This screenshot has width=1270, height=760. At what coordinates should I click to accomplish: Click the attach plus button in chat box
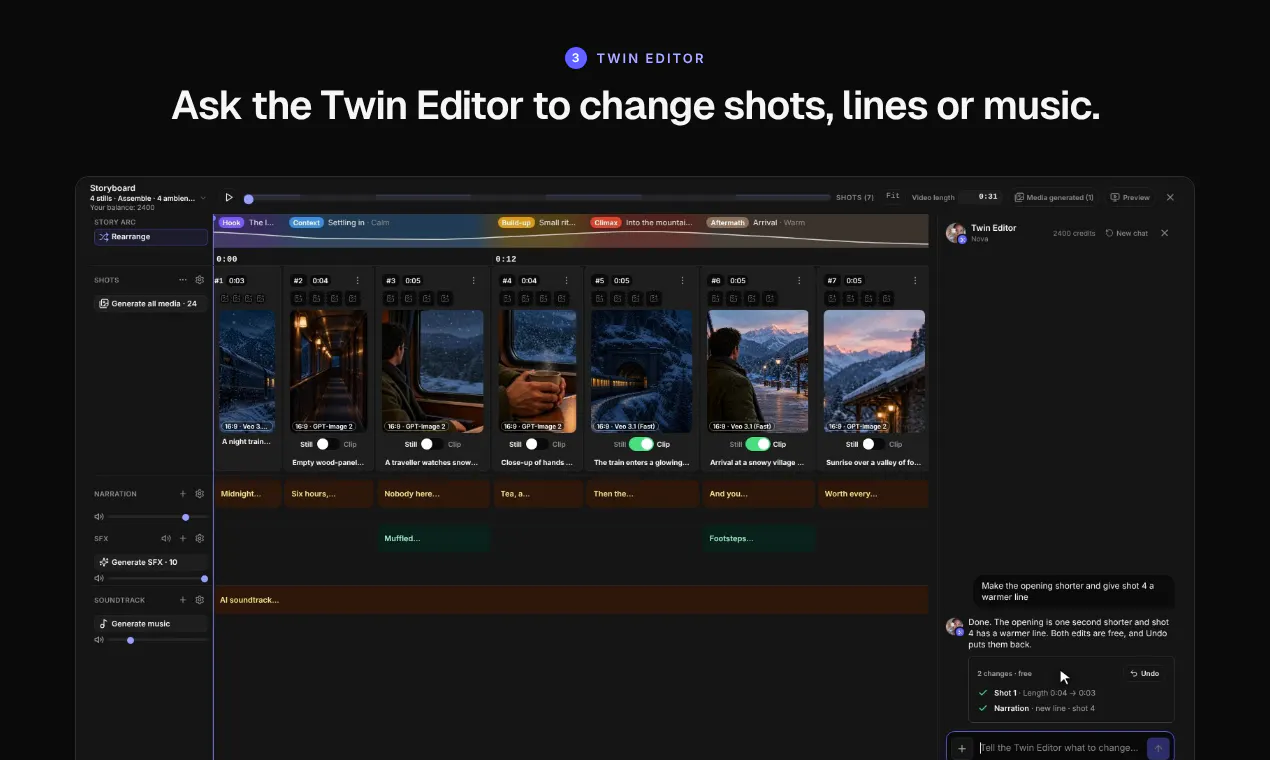point(962,748)
